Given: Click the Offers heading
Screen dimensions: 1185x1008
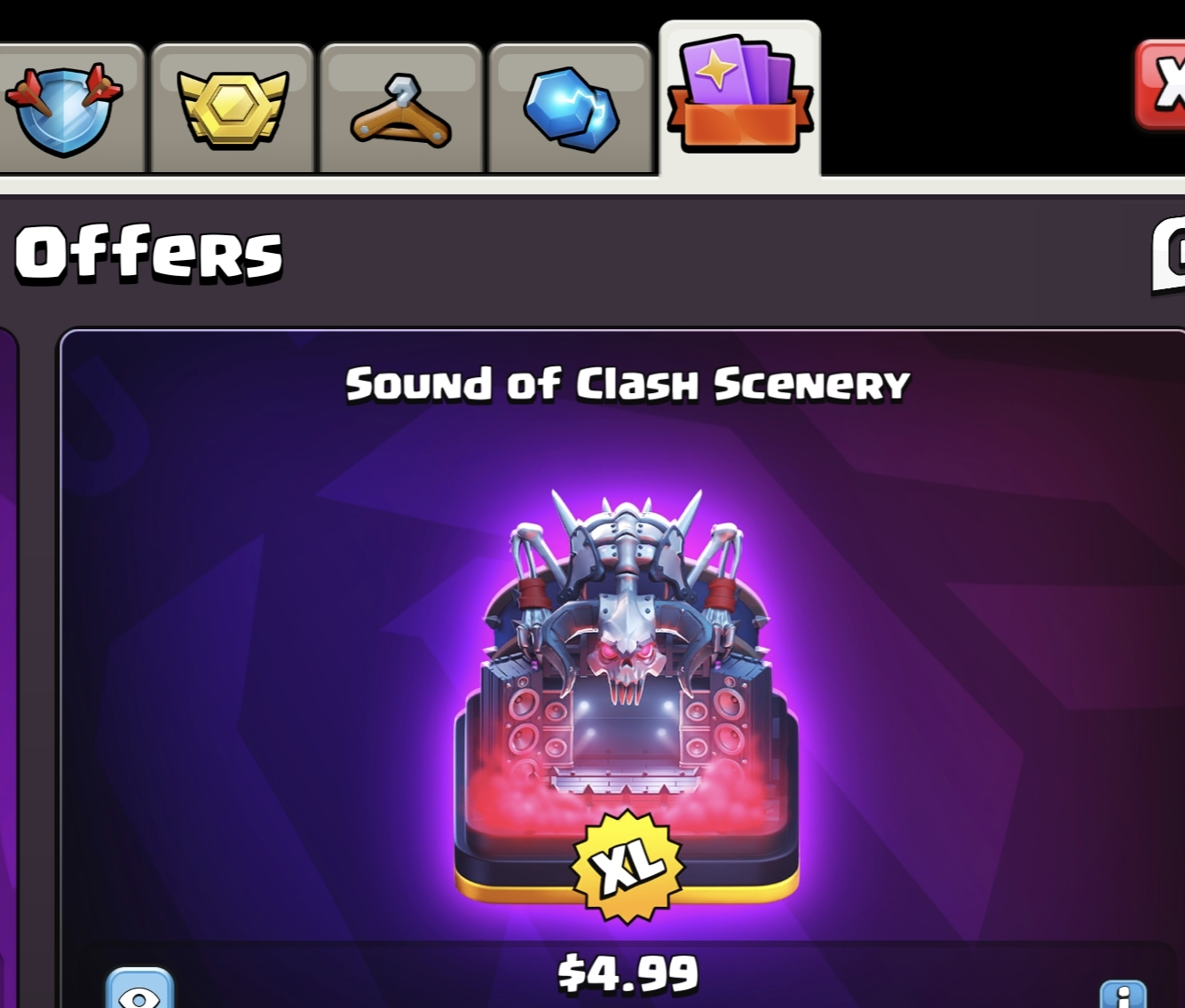Looking at the screenshot, I should 148,254.
